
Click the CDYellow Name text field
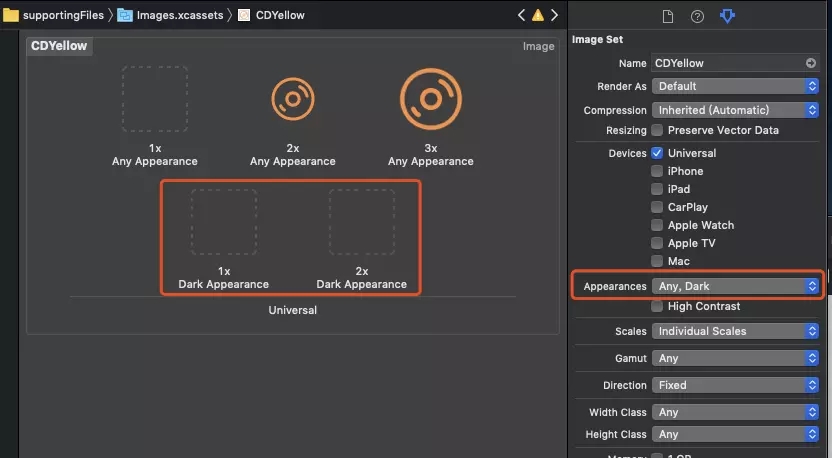point(727,63)
